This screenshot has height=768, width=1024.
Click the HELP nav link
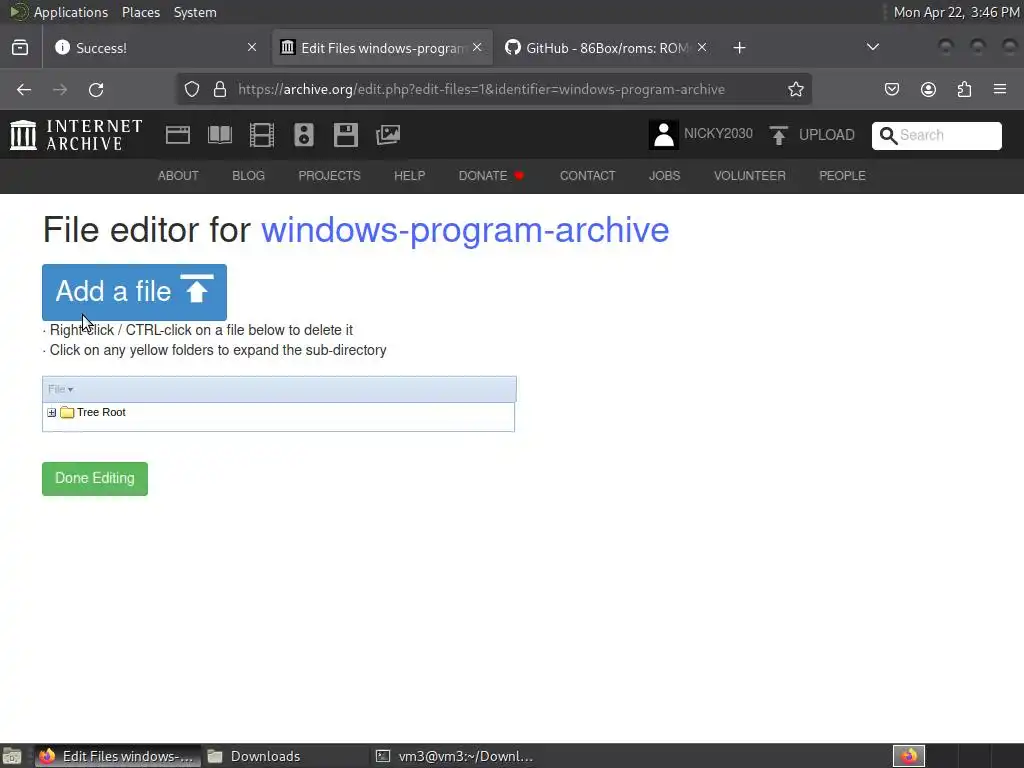click(x=409, y=176)
